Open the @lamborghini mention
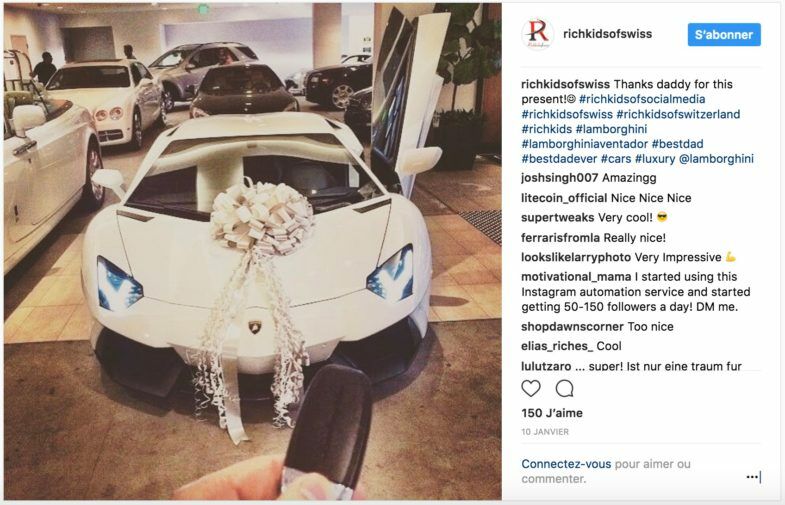This screenshot has height=505, width=785. [x=716, y=159]
